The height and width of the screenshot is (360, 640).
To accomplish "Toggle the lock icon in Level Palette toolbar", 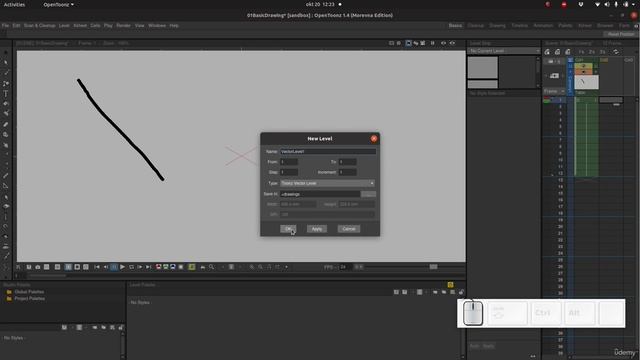I will pos(461,292).
